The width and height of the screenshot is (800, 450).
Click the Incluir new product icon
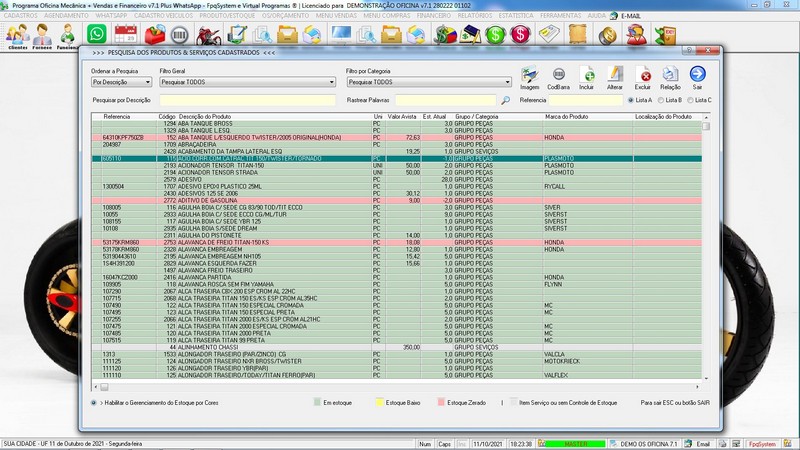[x=588, y=74]
